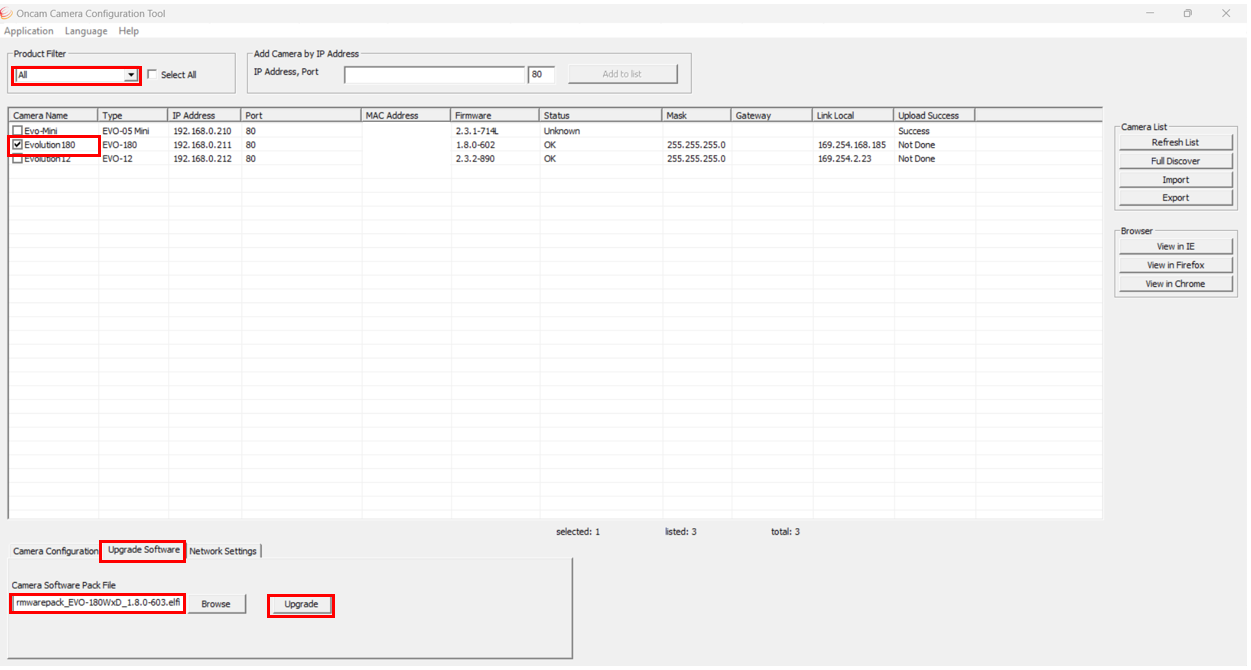This screenshot has height=670, width=1251.
Task: Click Full Discover button
Action: 1175,161
